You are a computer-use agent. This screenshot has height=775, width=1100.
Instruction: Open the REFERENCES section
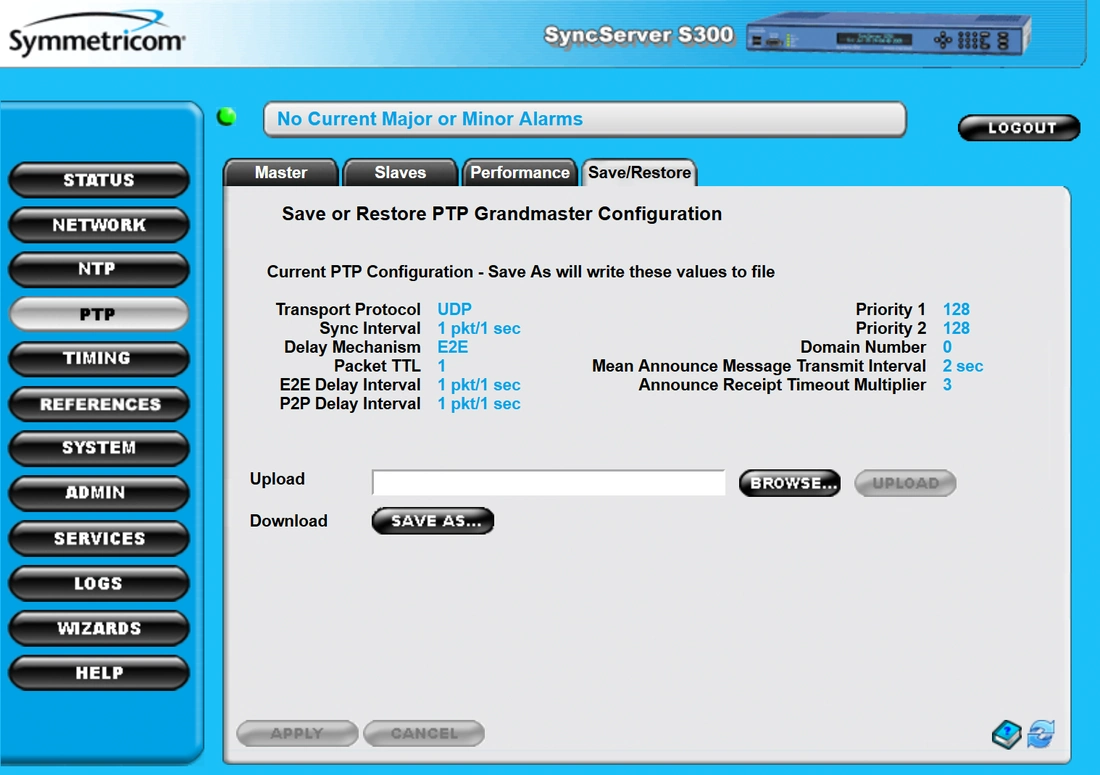pyautogui.click(x=99, y=404)
